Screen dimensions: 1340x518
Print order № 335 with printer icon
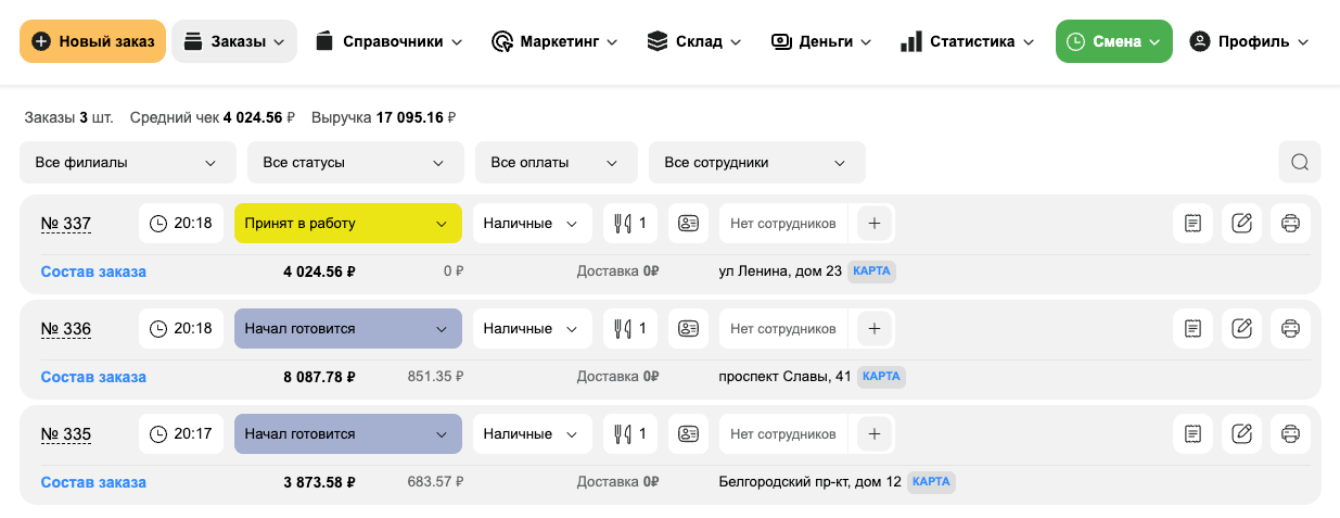[1291, 434]
